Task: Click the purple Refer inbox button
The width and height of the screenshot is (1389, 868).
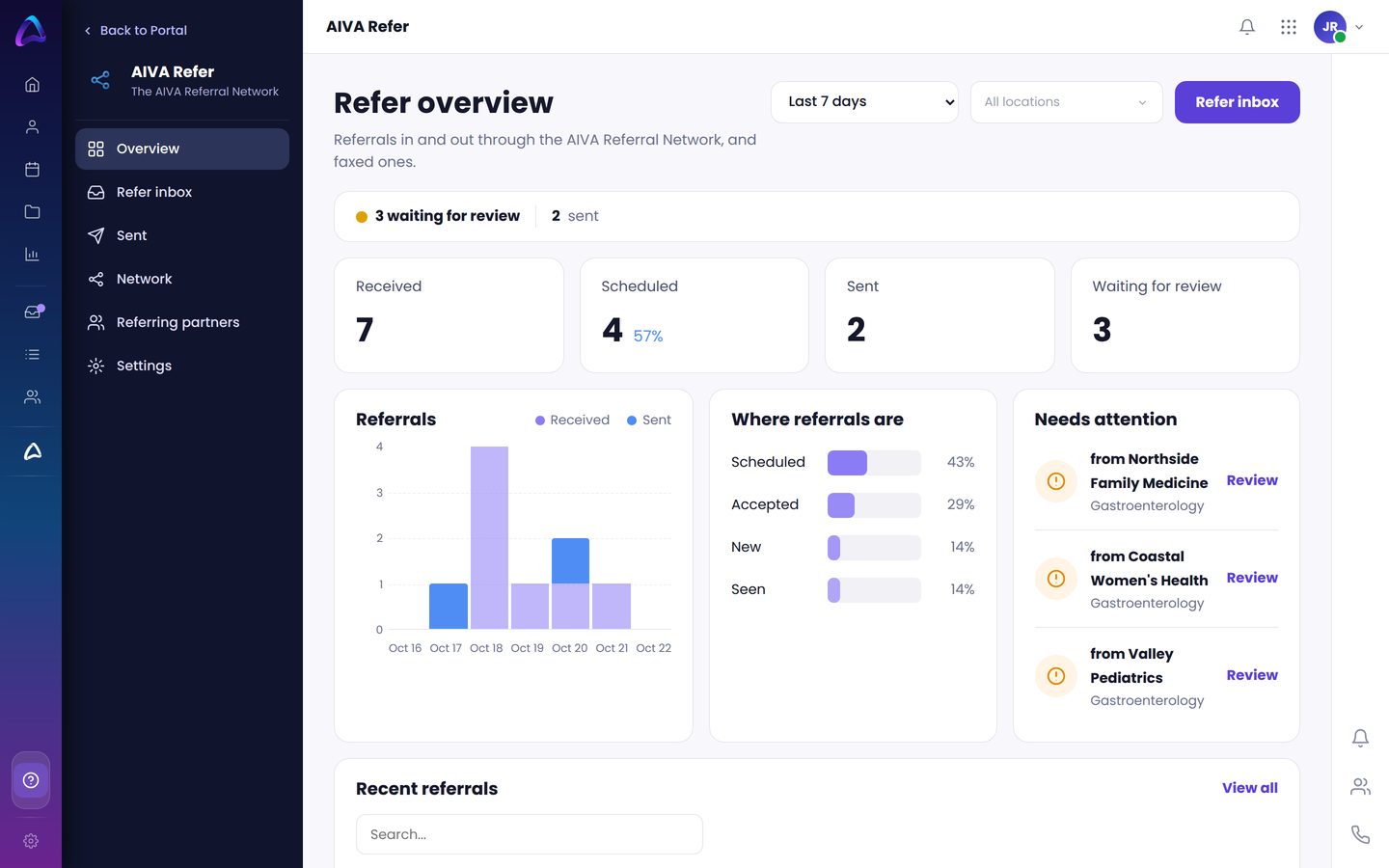Action: click(1237, 102)
